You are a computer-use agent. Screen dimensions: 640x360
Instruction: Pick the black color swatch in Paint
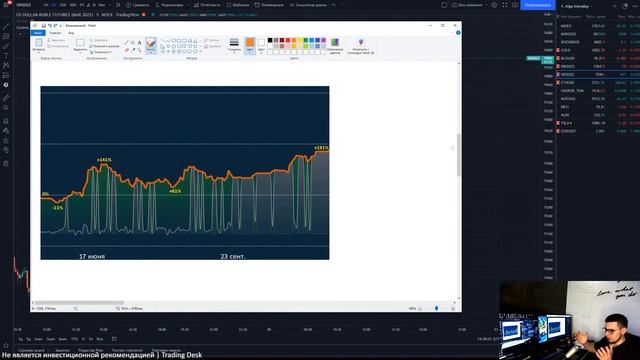(270, 40)
